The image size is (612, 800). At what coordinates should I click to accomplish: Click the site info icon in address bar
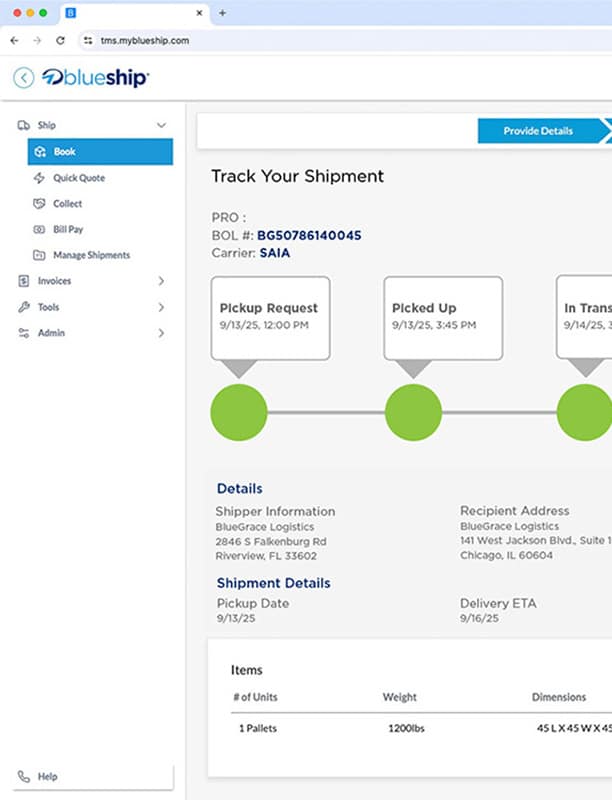pyautogui.click(x=88, y=40)
